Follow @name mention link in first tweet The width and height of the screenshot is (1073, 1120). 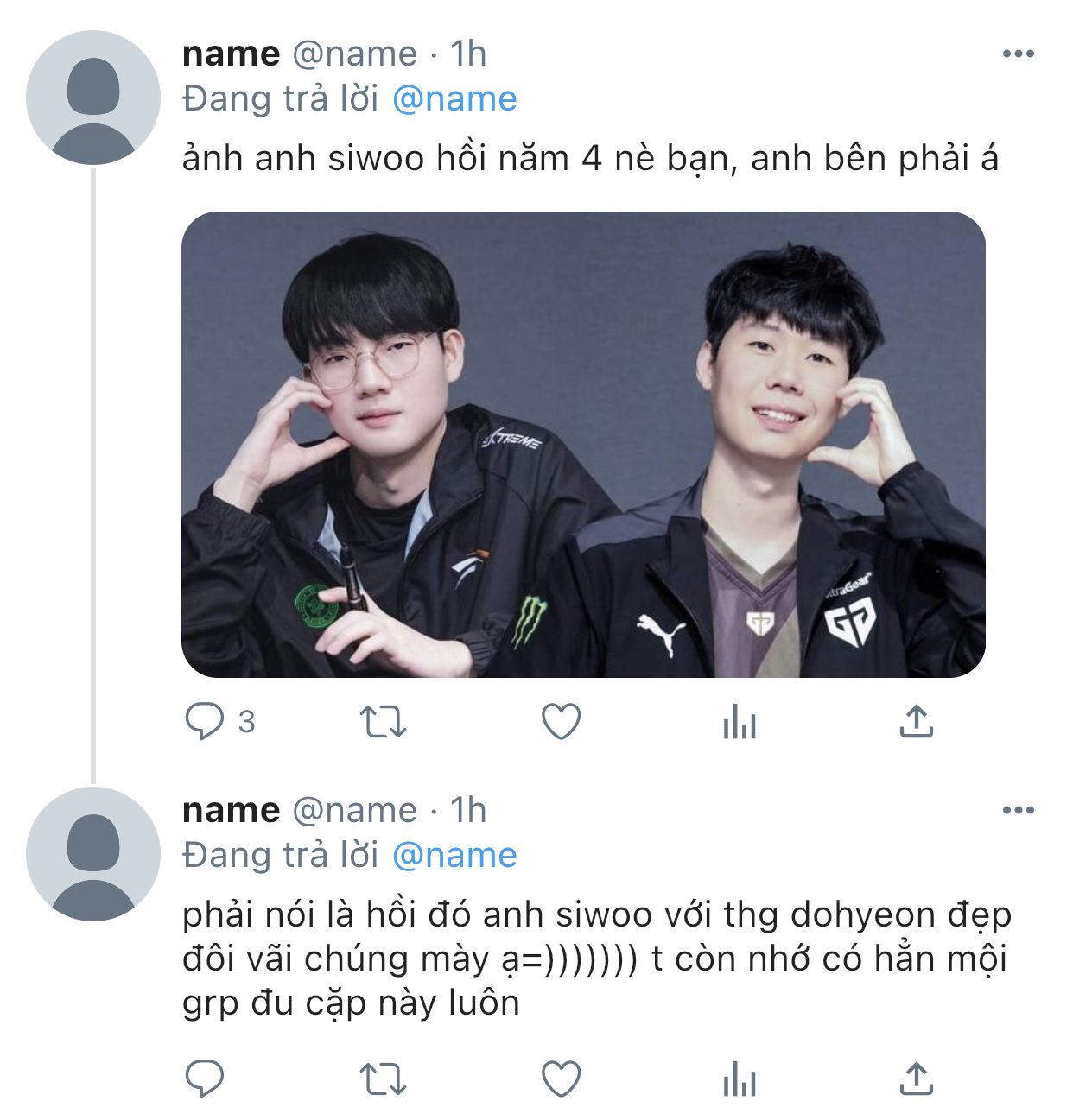tap(454, 98)
